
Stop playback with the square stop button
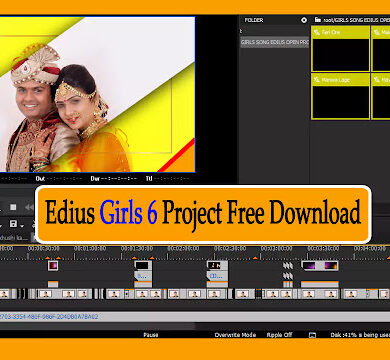point(13,207)
